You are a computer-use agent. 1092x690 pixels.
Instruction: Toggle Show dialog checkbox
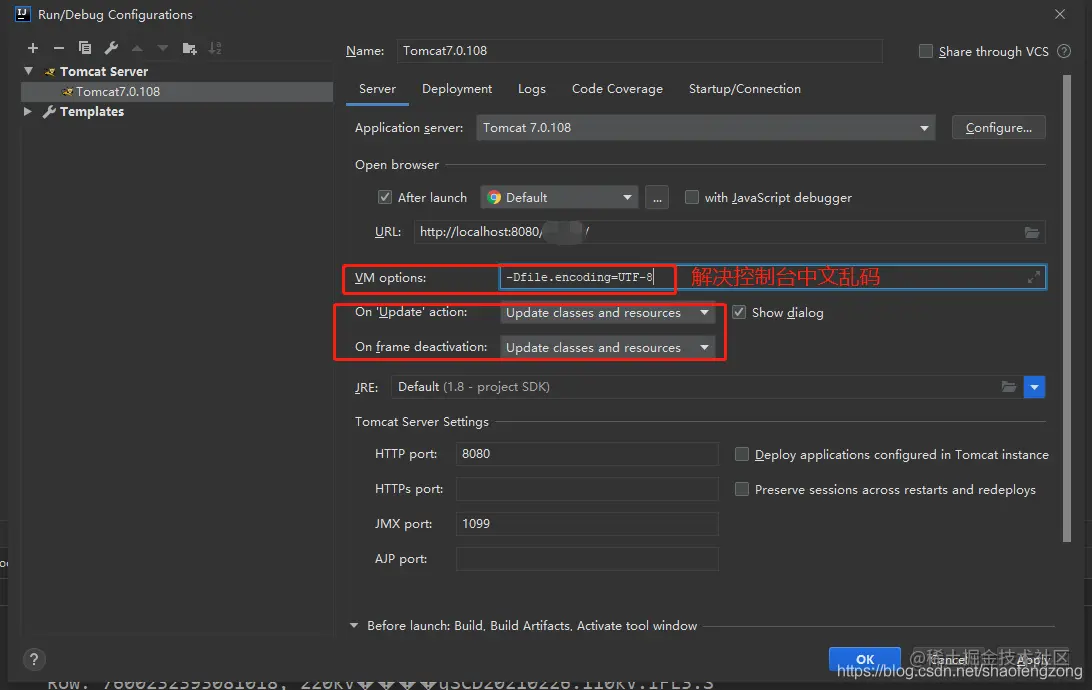[739, 312]
